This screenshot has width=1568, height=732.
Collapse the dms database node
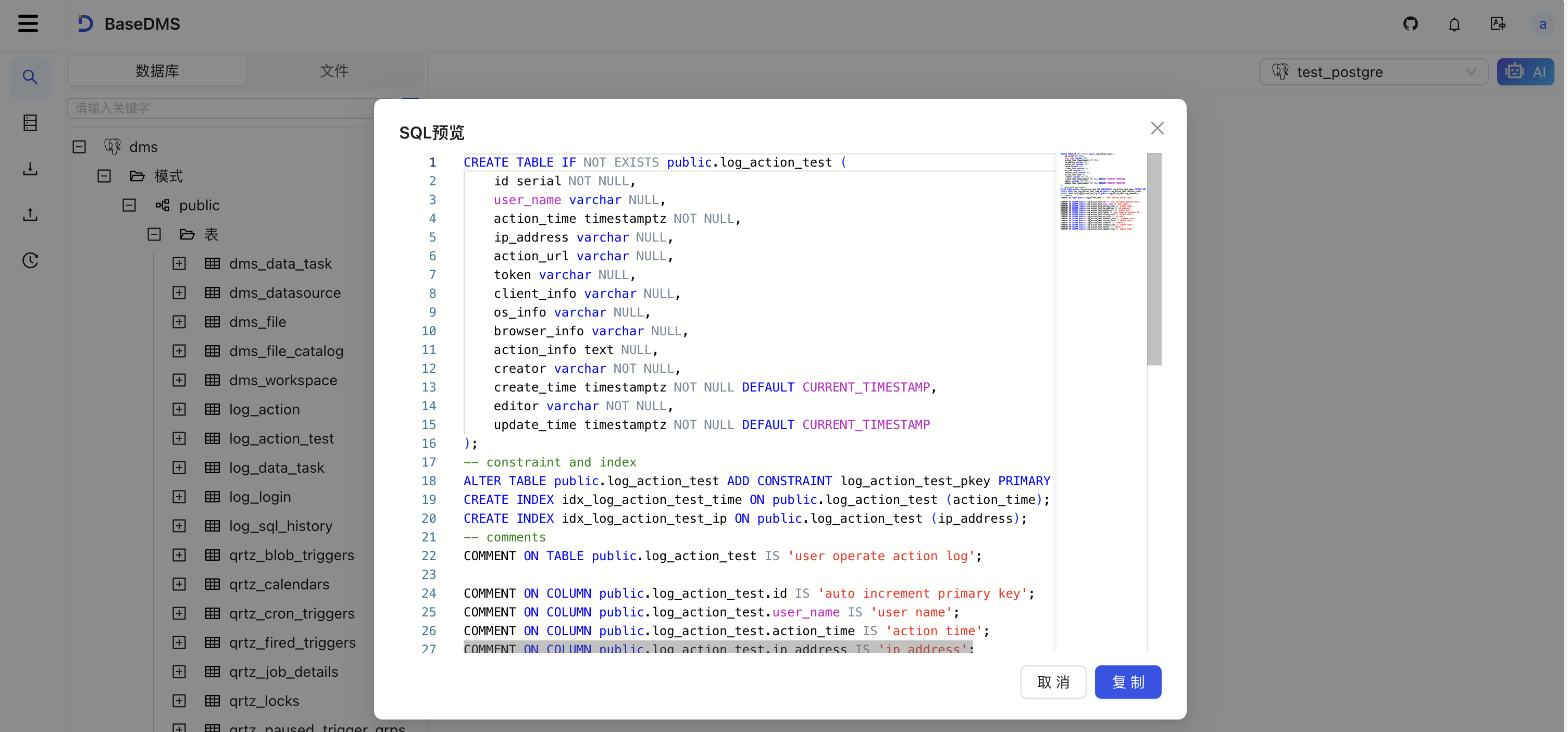tap(79, 147)
